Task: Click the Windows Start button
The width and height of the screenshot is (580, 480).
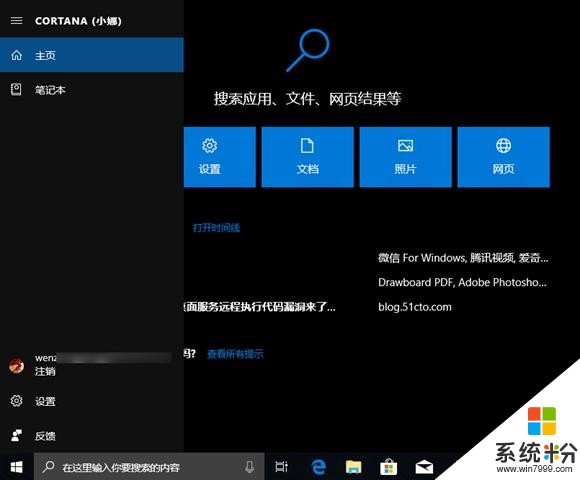Action: pos(16,467)
